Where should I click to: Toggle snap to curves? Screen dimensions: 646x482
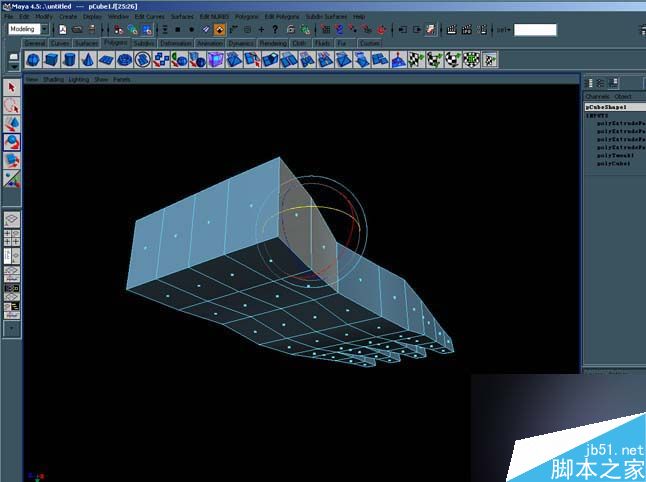339,30
